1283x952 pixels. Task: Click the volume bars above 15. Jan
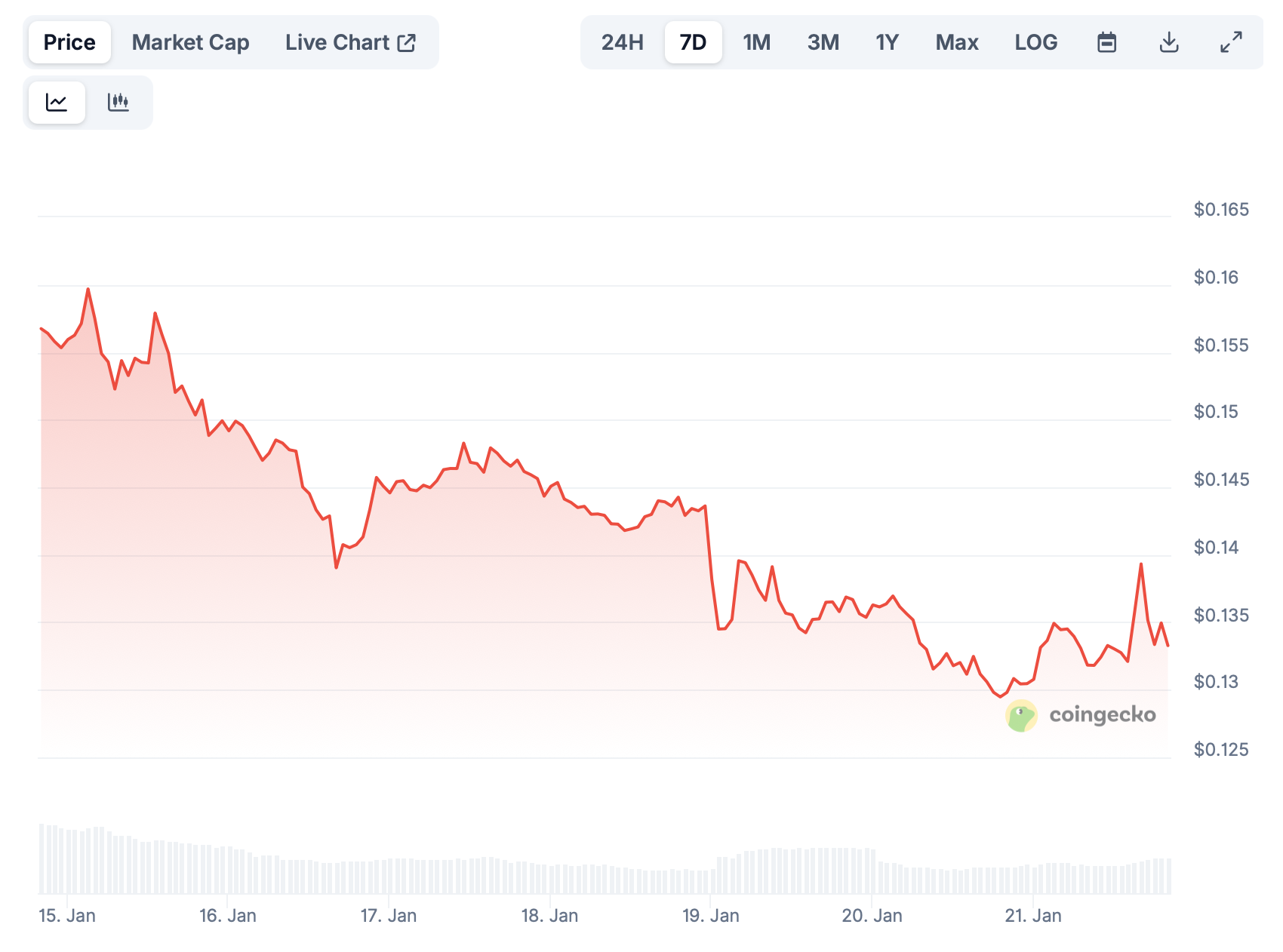pos(67,860)
